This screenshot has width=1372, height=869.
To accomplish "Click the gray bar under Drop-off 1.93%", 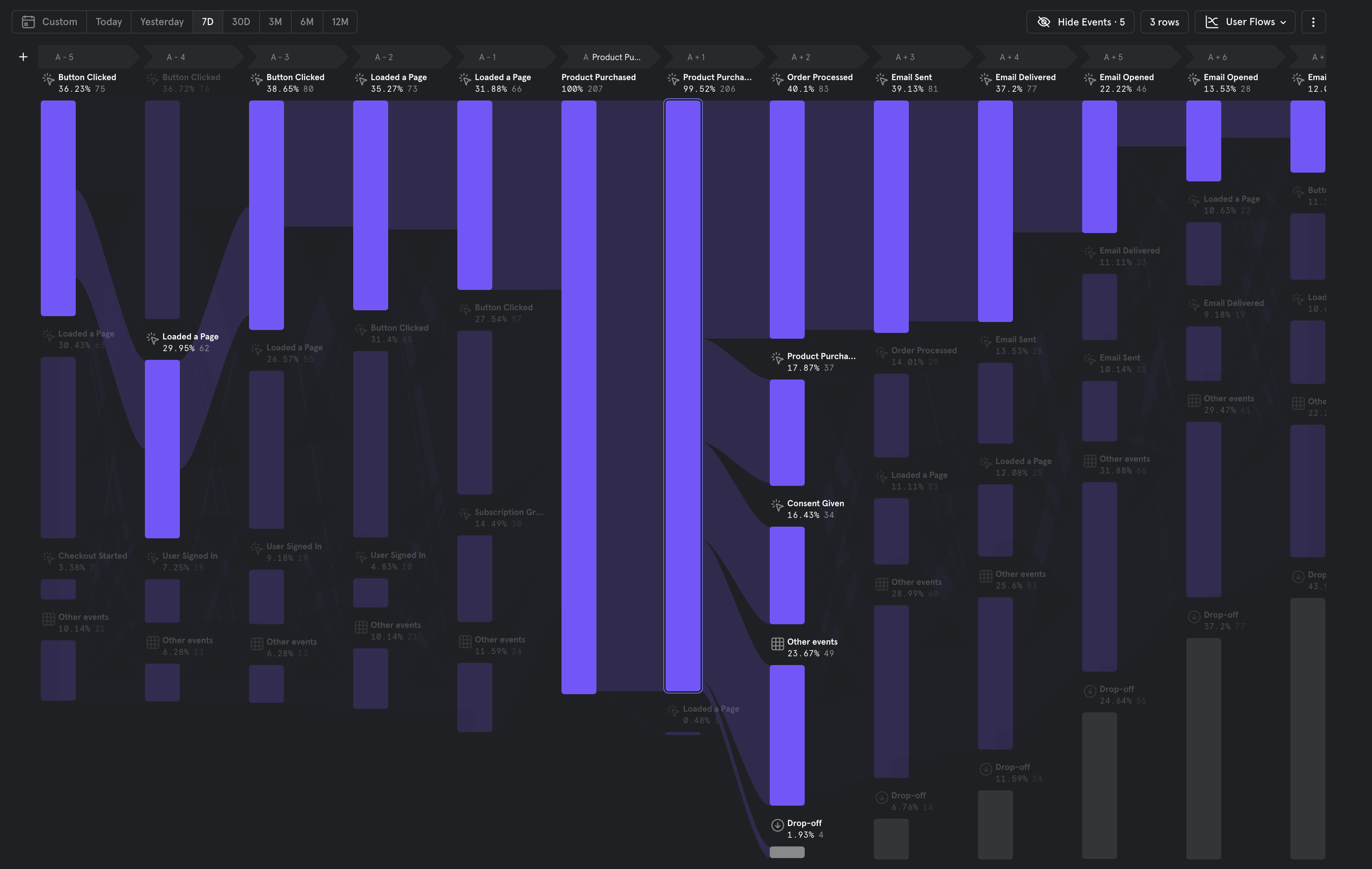I will 787,852.
